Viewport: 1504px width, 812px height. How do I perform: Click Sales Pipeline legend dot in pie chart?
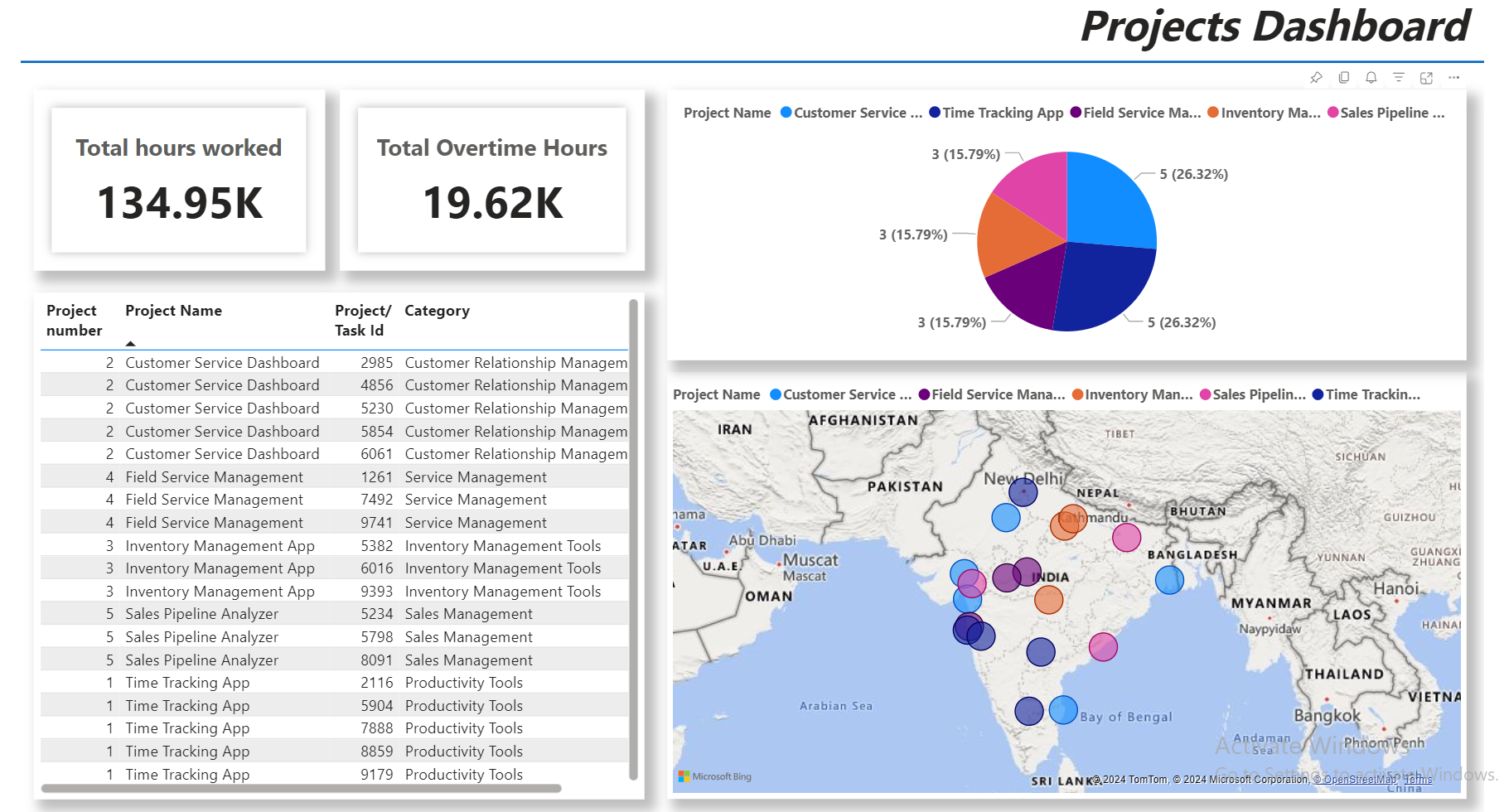coord(1333,113)
